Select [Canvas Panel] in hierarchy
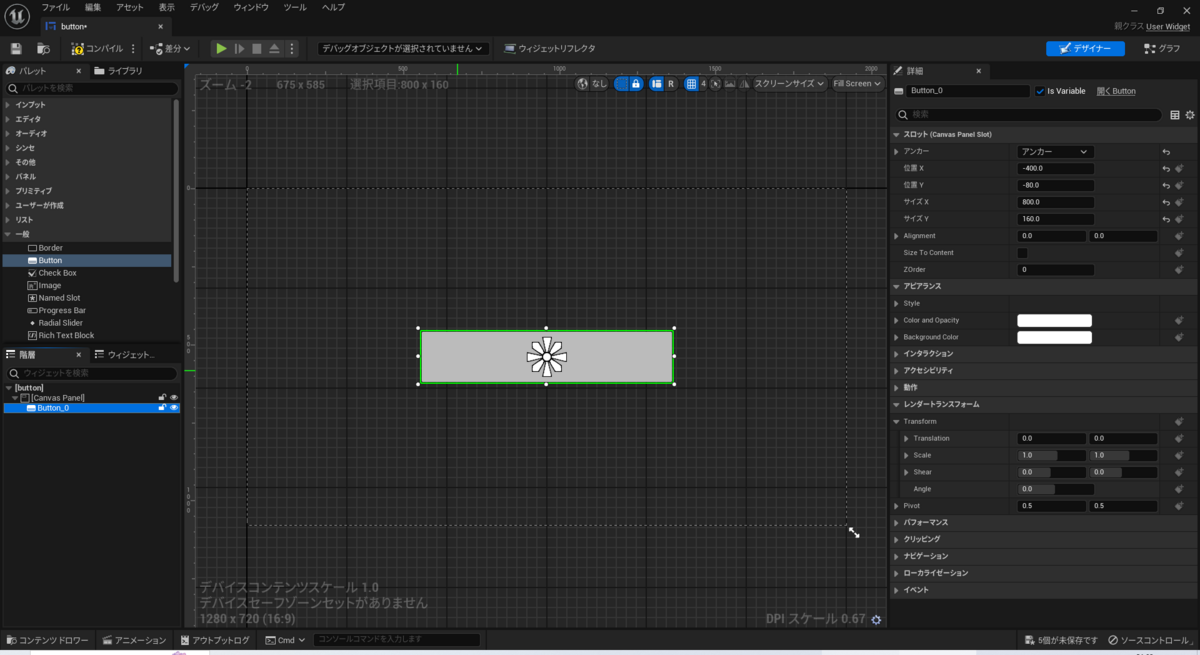This screenshot has height=655, width=1200. point(57,397)
